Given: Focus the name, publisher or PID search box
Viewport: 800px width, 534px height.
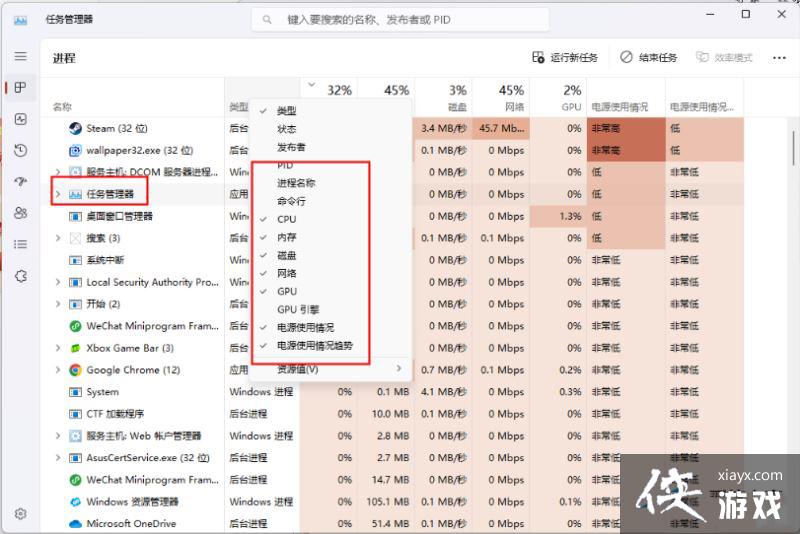Looking at the screenshot, I should coord(400,20).
